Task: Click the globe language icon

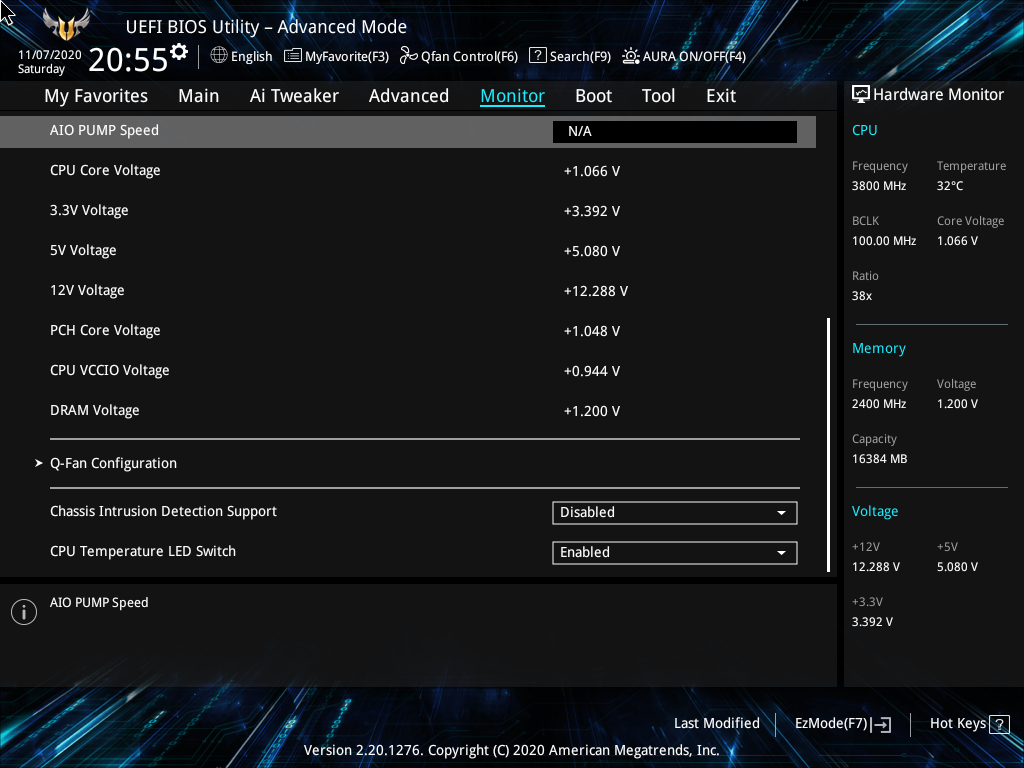Action: point(219,56)
